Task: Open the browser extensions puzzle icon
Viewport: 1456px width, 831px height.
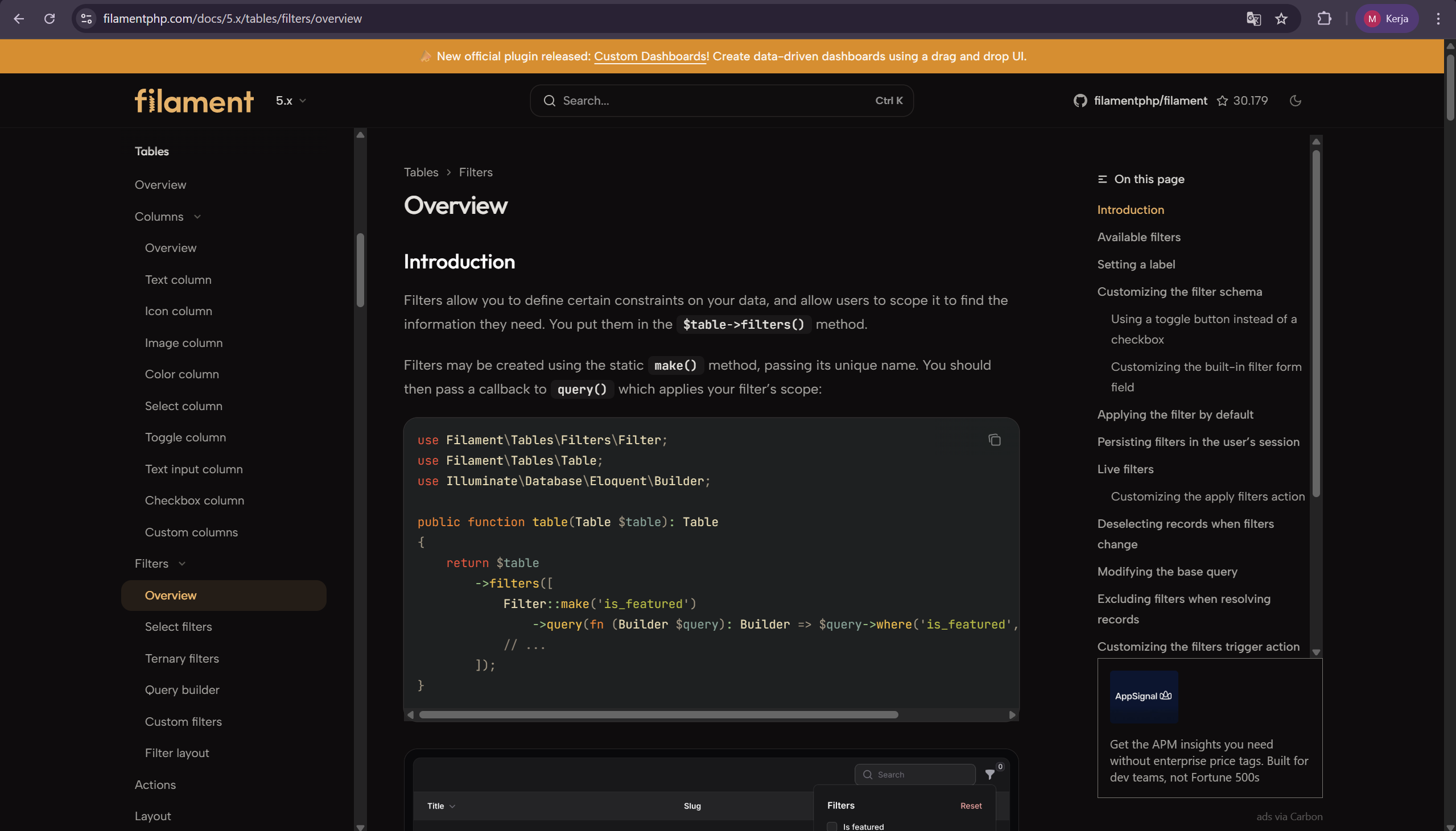Action: [x=1324, y=19]
